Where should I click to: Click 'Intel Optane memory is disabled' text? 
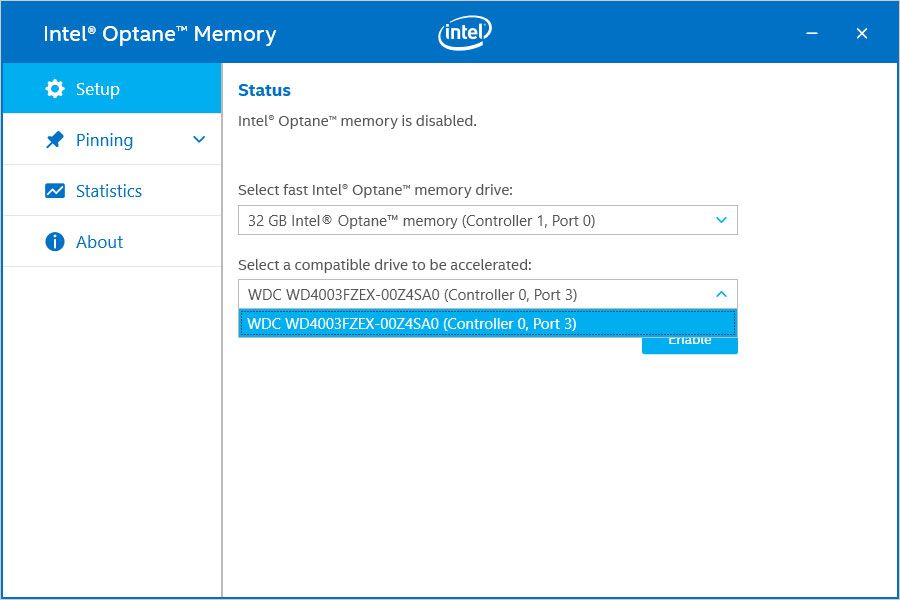click(x=357, y=121)
